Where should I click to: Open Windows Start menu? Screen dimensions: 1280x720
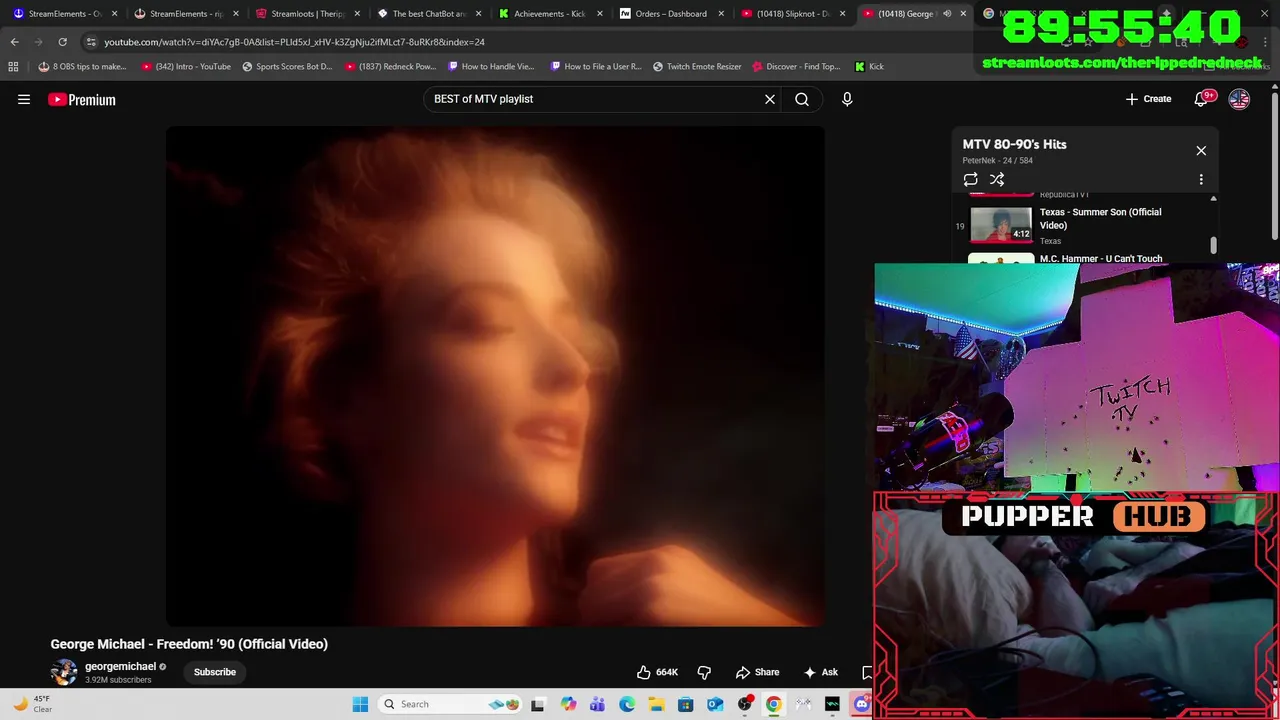click(x=360, y=704)
